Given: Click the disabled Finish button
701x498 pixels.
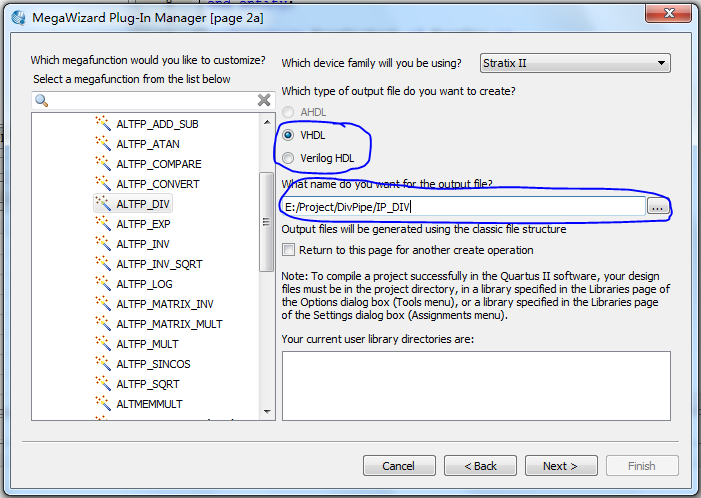Looking at the screenshot, I should 642,466.
